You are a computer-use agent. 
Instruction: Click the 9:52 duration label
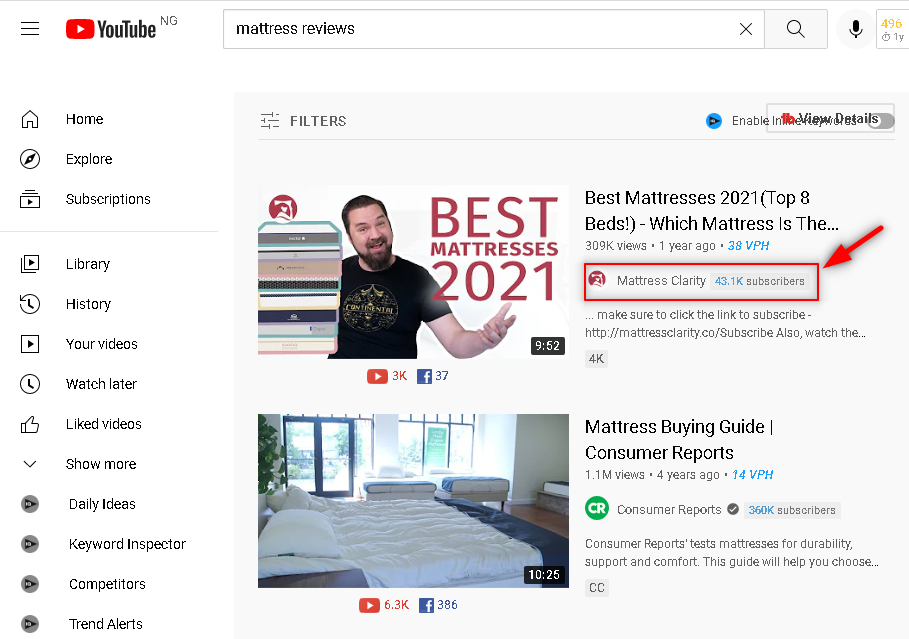547,346
